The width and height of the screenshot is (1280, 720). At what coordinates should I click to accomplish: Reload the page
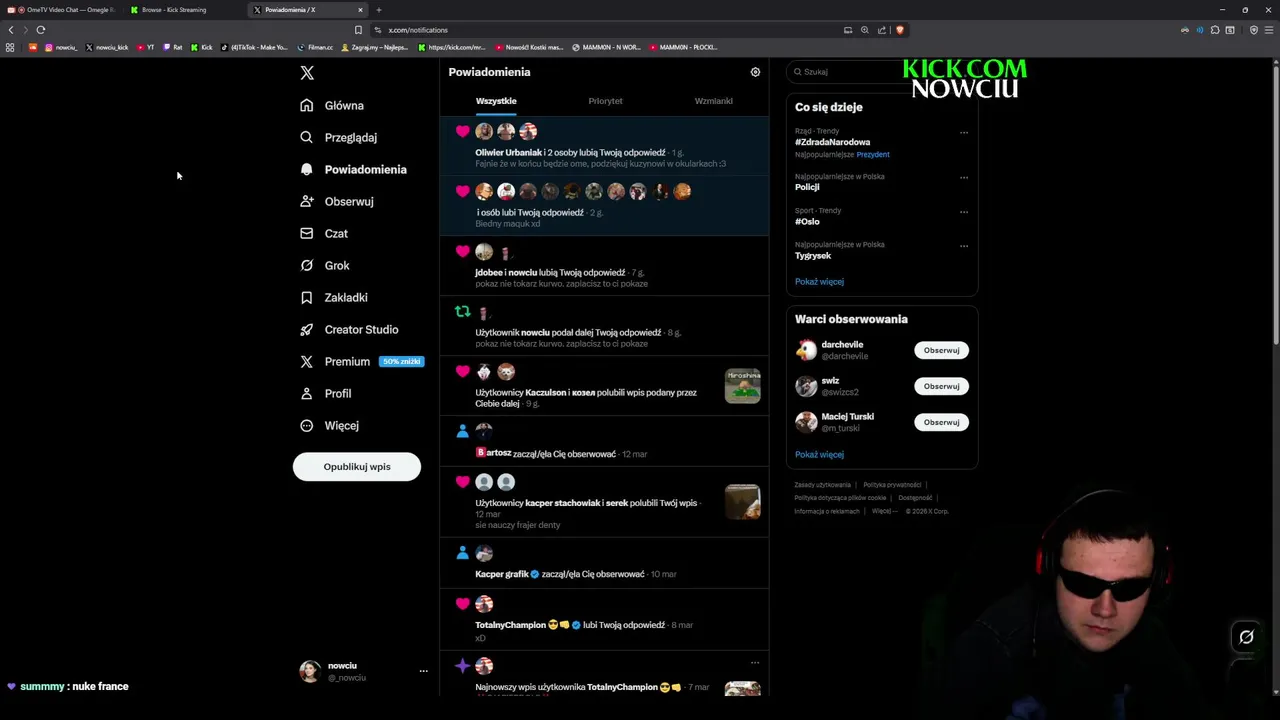tap(40, 30)
